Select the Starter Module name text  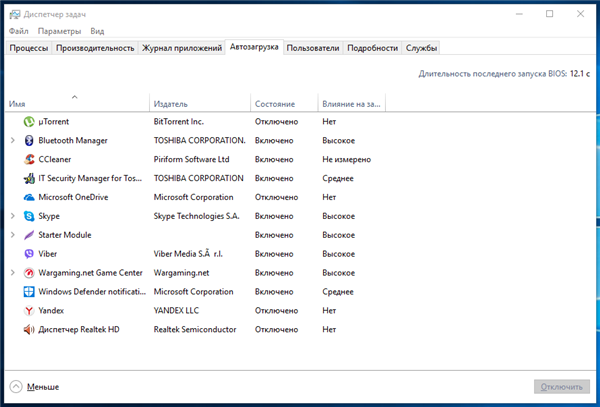(65, 235)
